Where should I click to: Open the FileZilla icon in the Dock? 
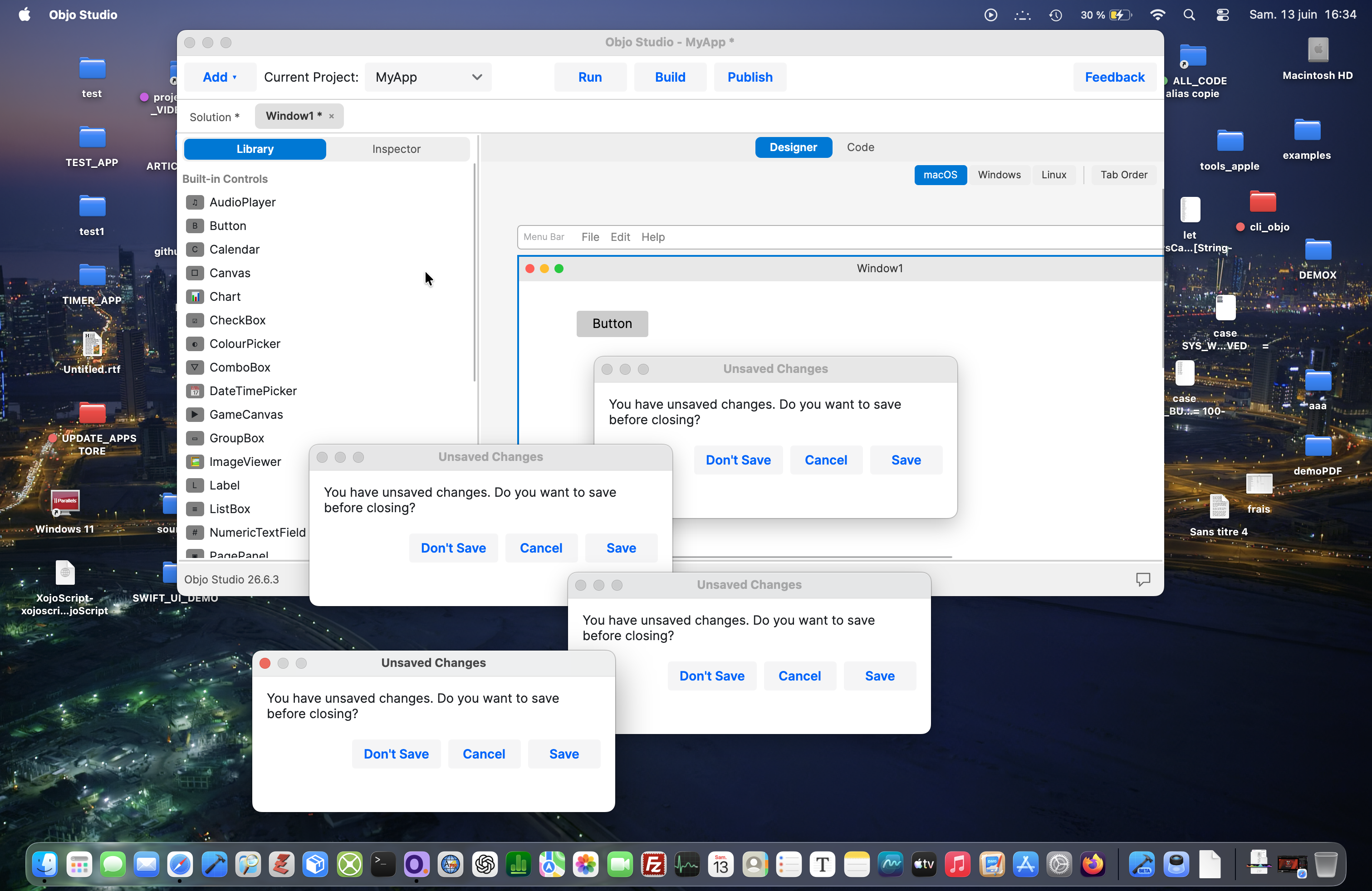[x=653, y=865]
